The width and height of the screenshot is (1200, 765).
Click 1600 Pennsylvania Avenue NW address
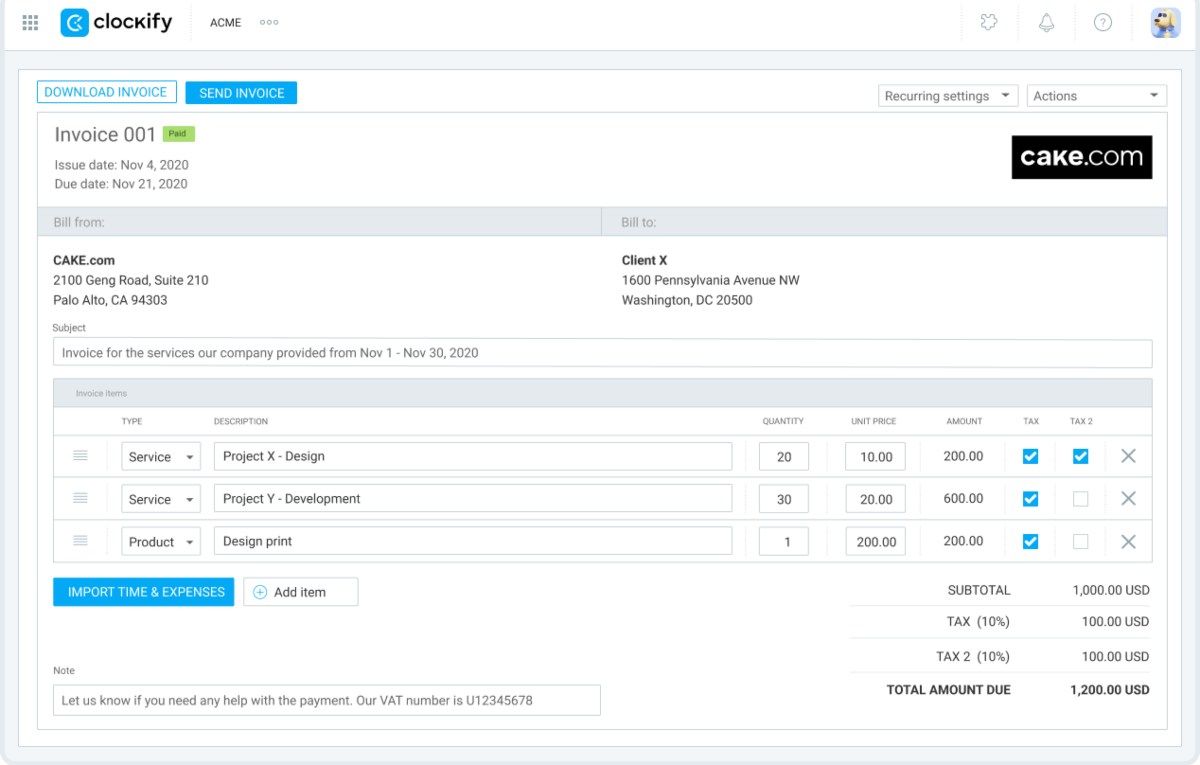coord(711,281)
